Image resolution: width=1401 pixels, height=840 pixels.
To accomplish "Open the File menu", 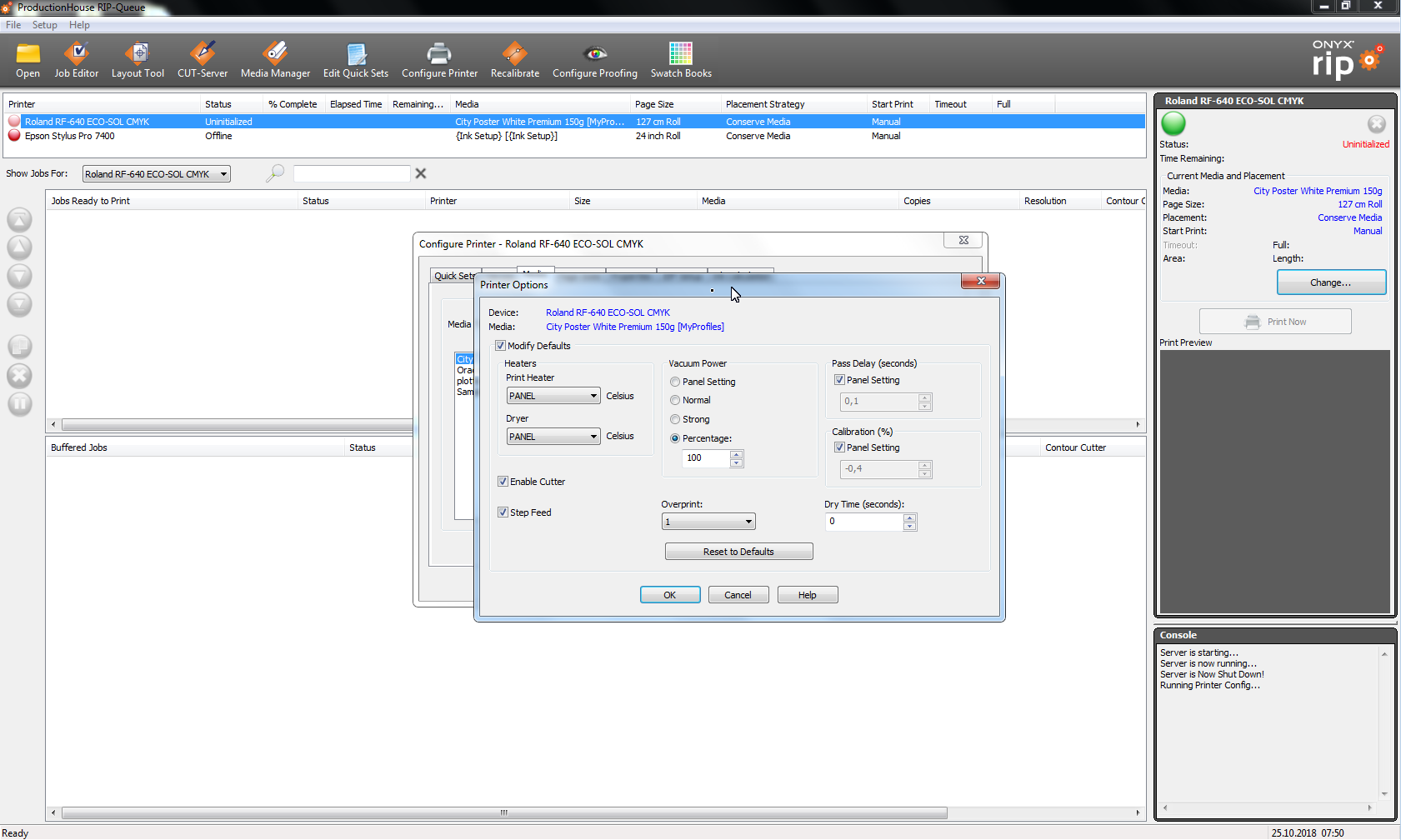I will coord(13,25).
